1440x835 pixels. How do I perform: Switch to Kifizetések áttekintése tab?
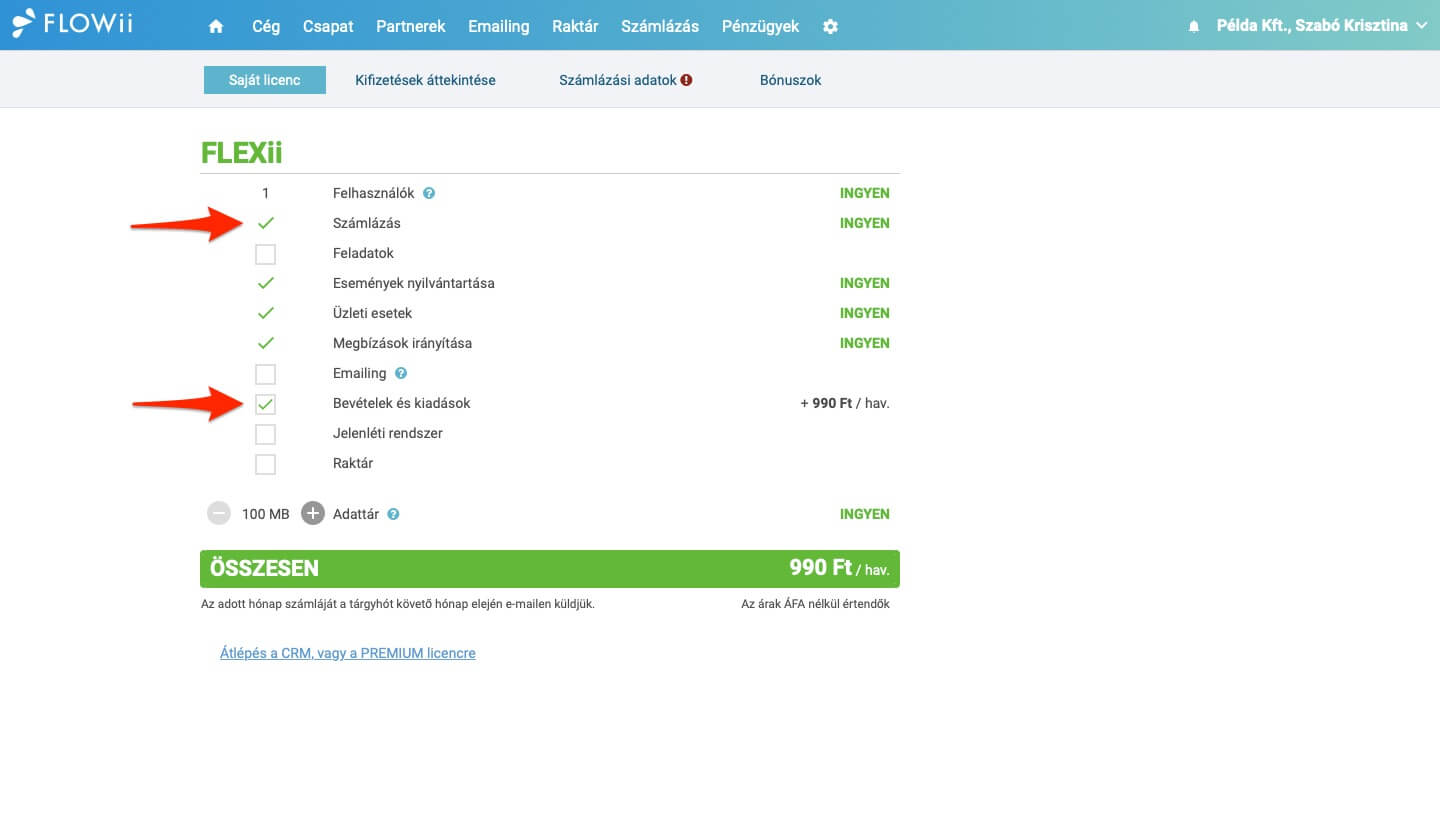tap(425, 80)
